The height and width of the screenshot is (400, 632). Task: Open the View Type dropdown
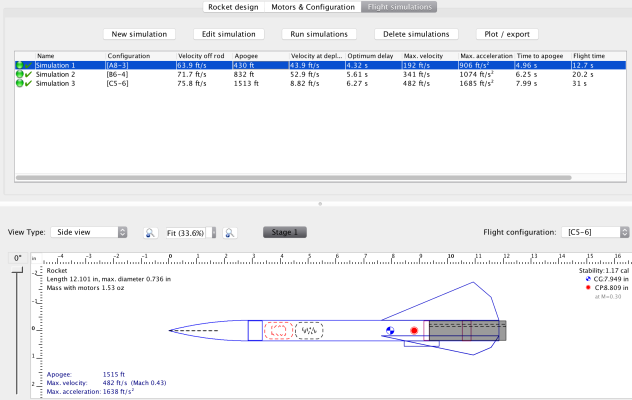click(x=88, y=232)
